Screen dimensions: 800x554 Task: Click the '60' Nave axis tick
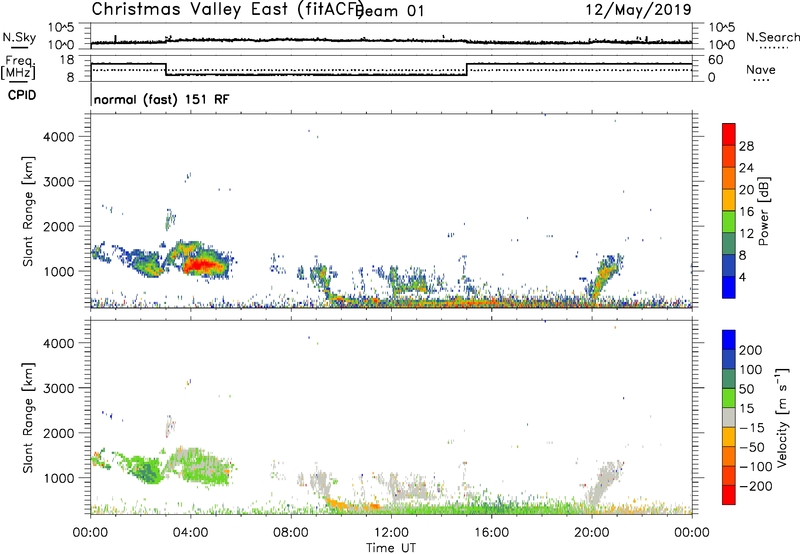pos(716,60)
